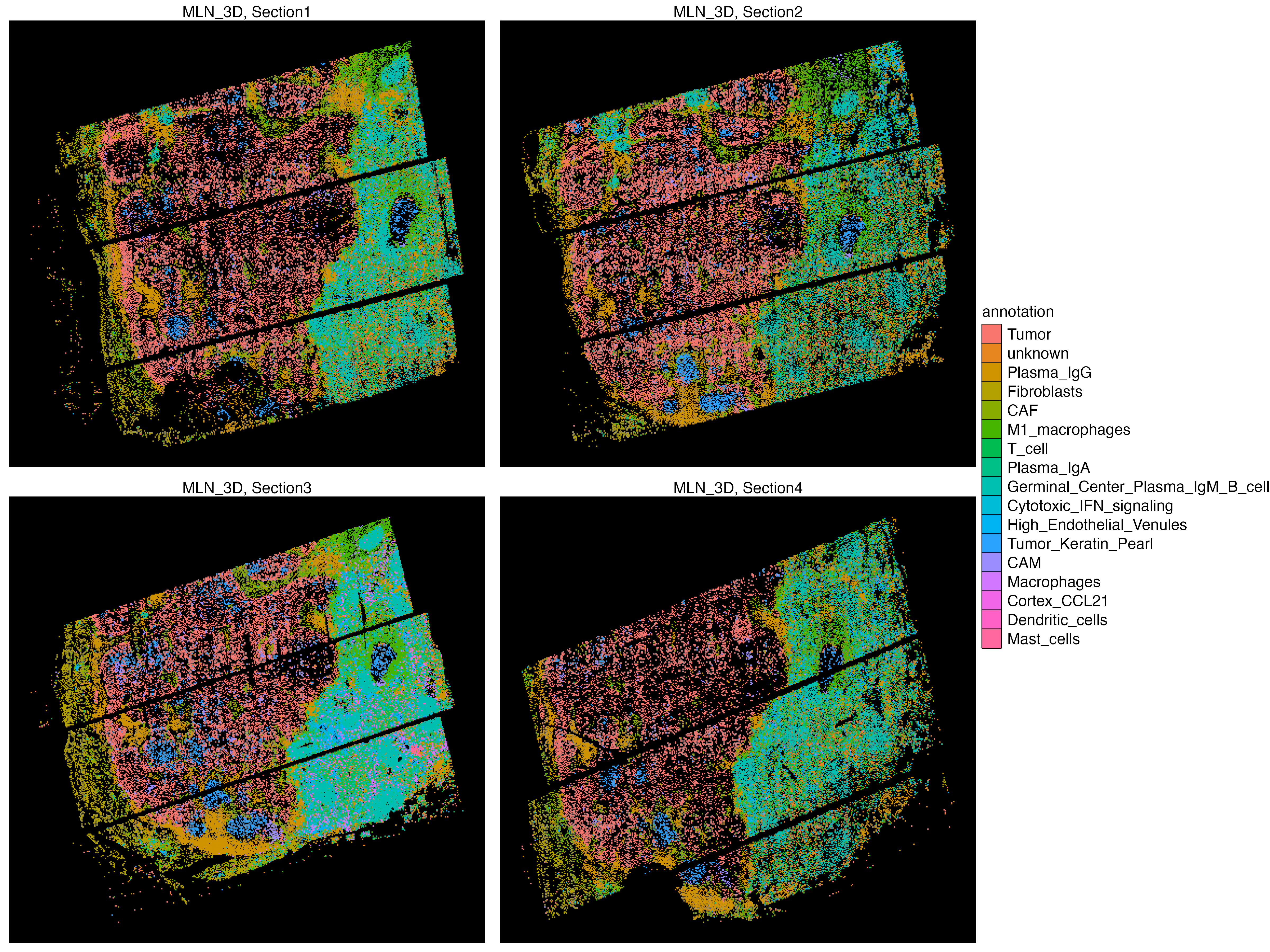Viewport: 1270px width, 952px height.
Task: Click the Macrophages legend color swatch
Action: click(992, 581)
